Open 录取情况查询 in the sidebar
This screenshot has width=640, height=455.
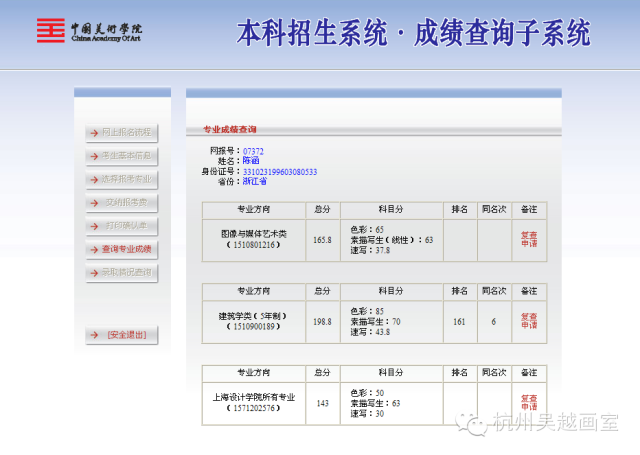coord(122,272)
